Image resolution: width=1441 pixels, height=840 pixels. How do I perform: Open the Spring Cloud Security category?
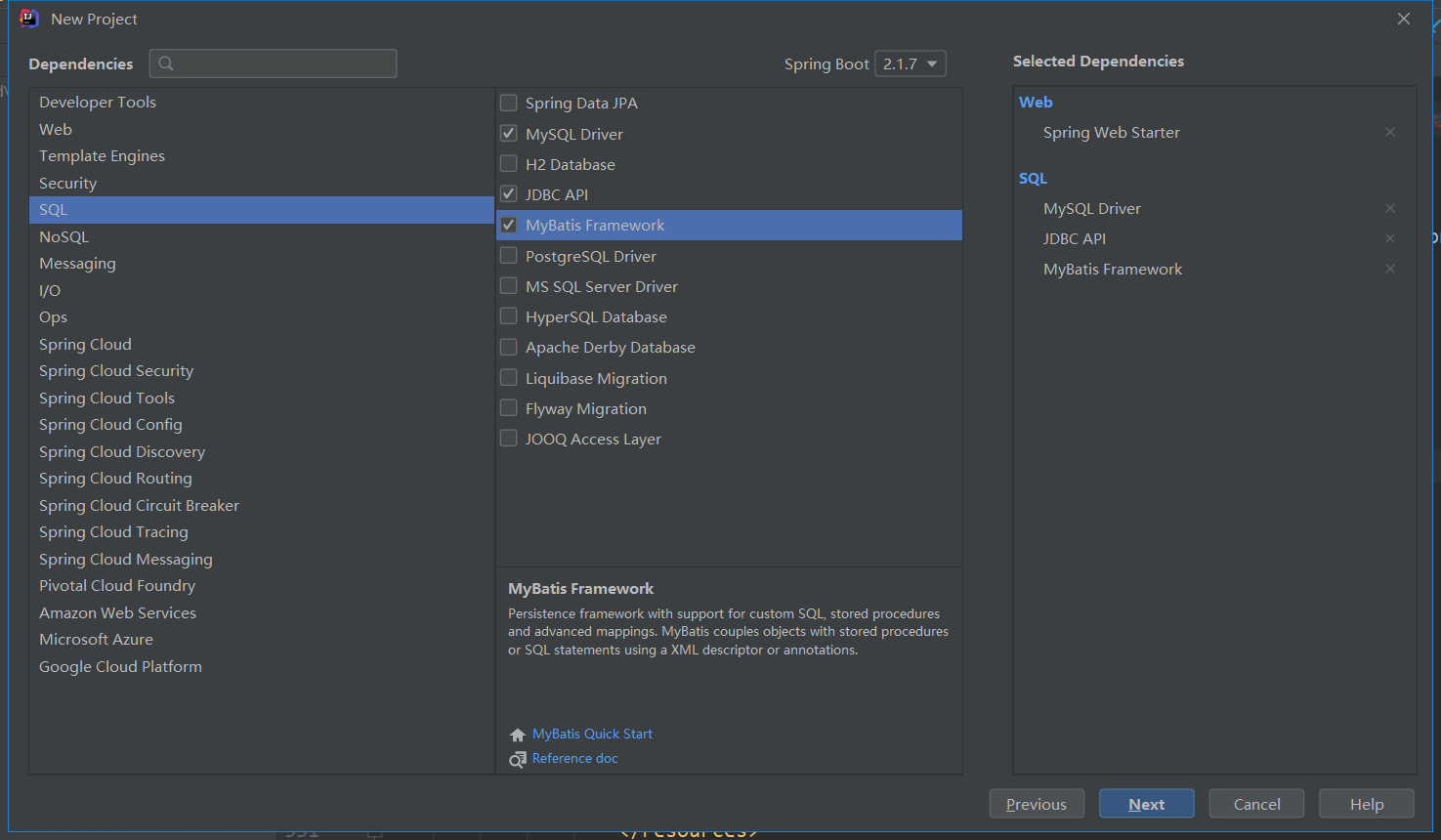coord(262,371)
